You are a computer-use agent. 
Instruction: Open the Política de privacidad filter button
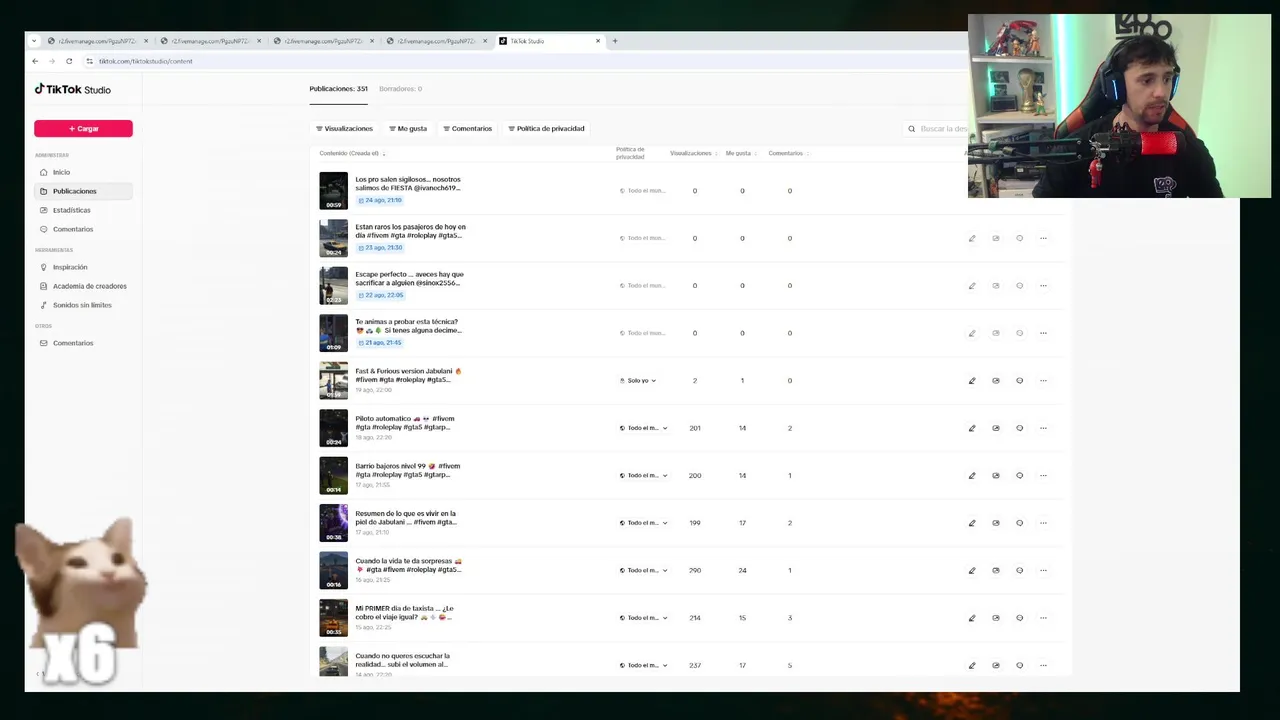coord(546,129)
